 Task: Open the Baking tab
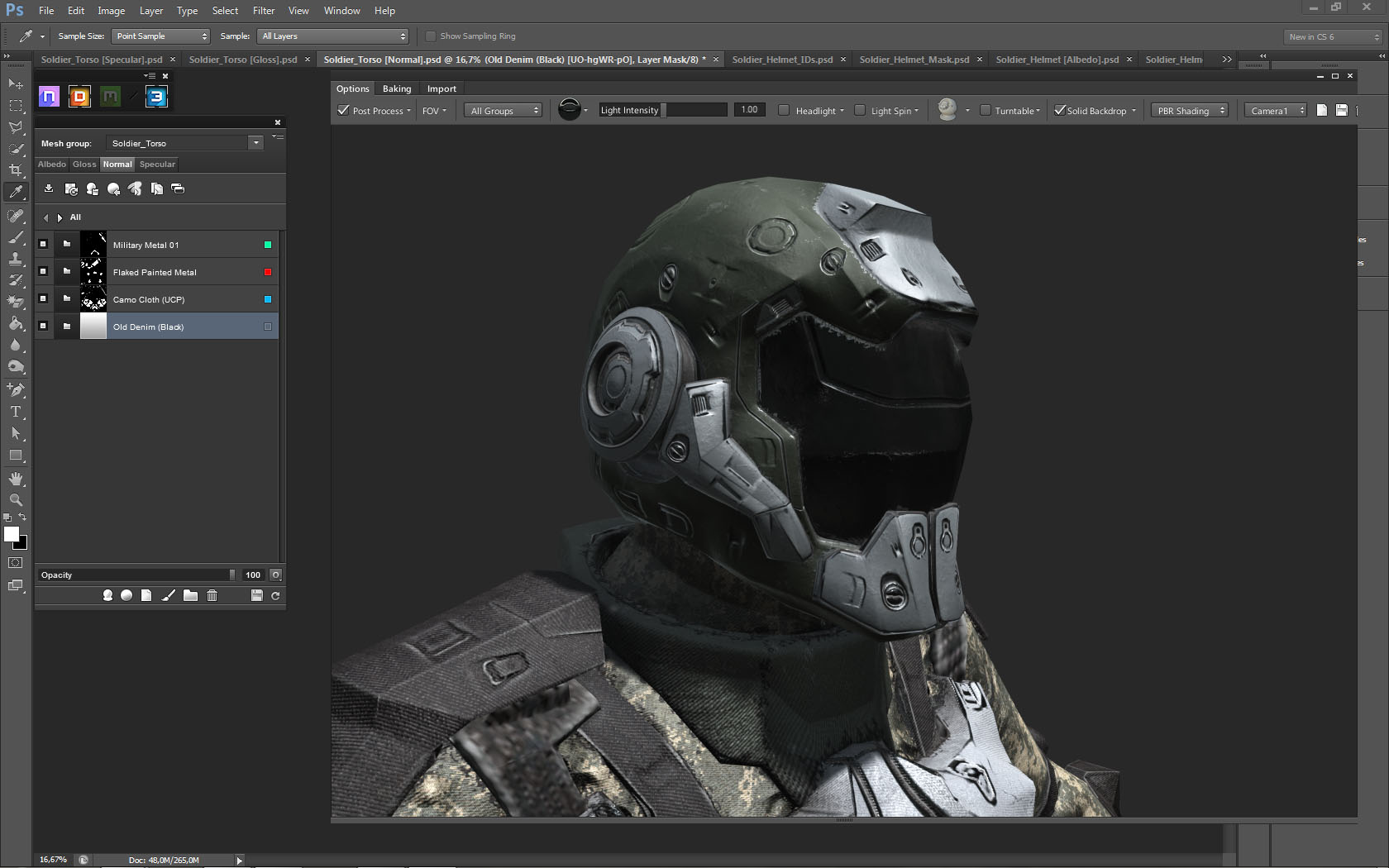pyautogui.click(x=397, y=88)
